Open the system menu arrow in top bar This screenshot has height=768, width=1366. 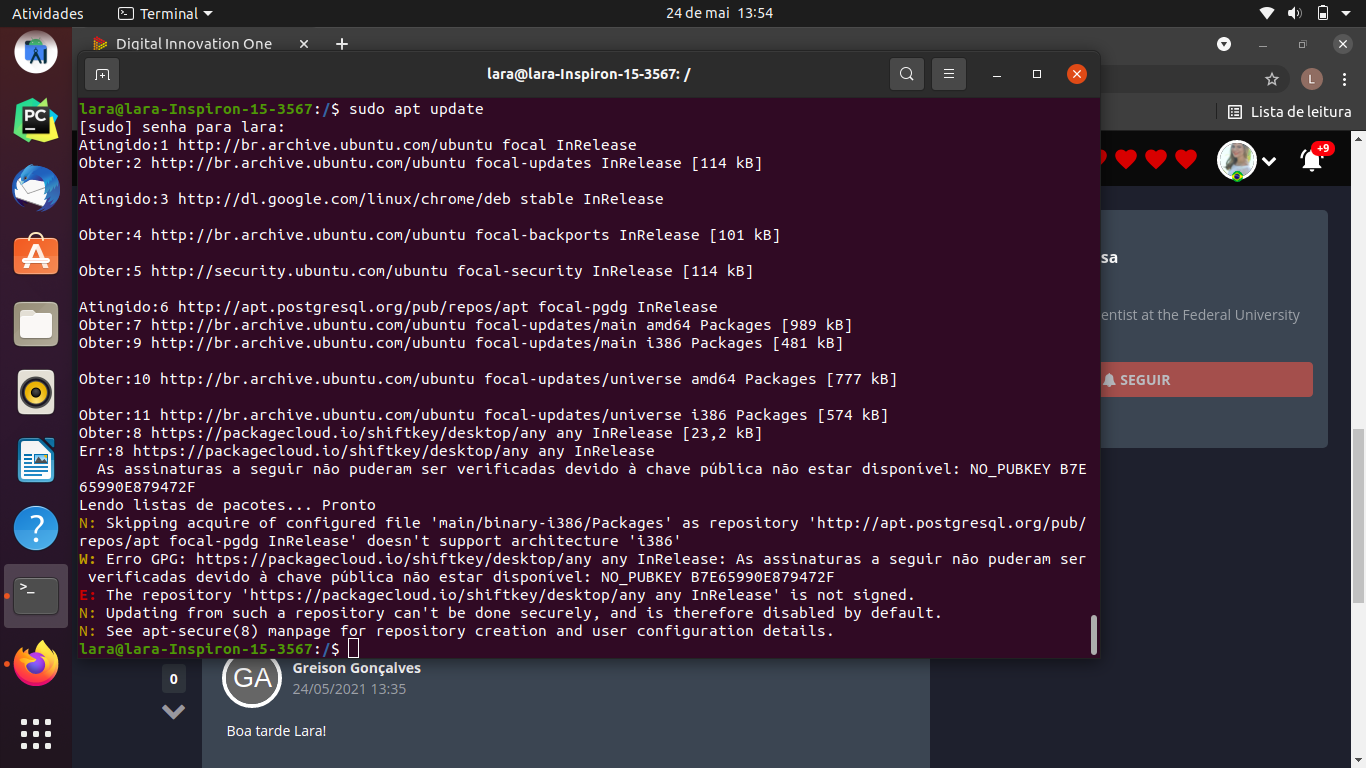tap(1348, 13)
